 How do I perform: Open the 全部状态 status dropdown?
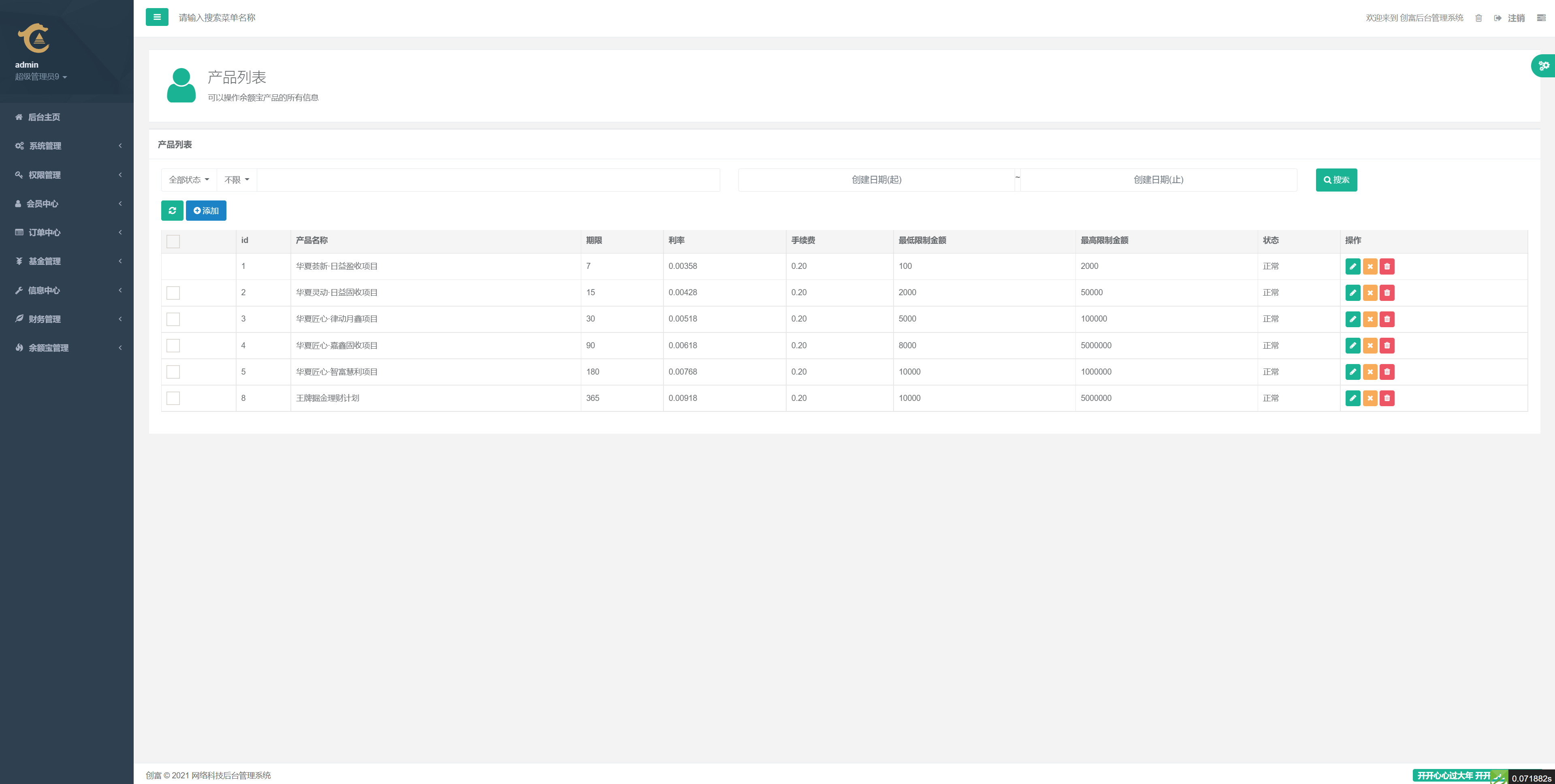189,180
